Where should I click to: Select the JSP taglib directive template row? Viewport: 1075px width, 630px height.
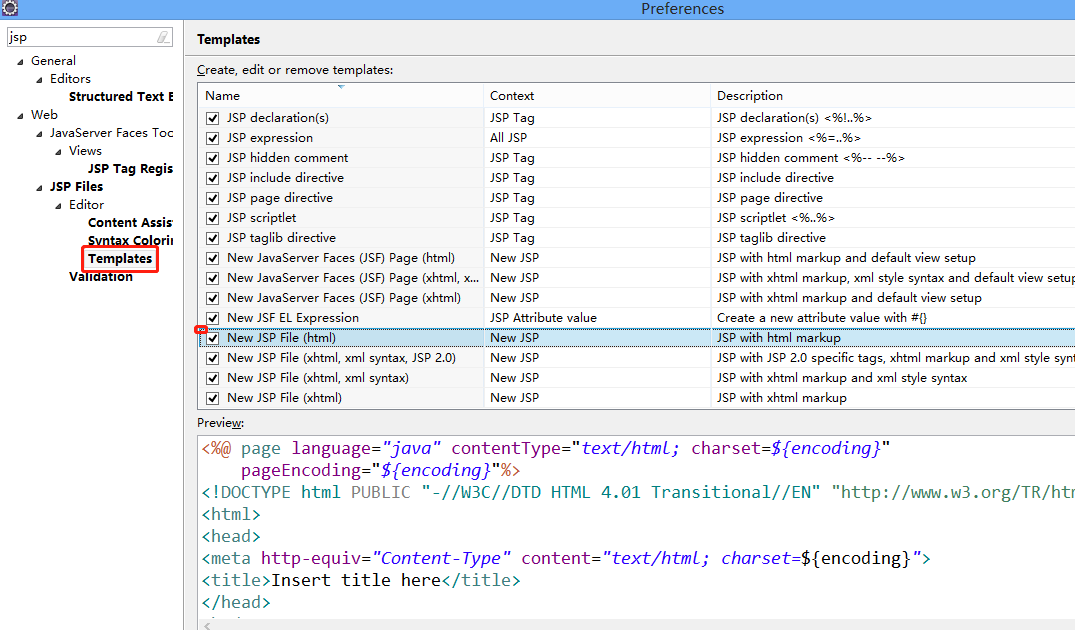281,238
